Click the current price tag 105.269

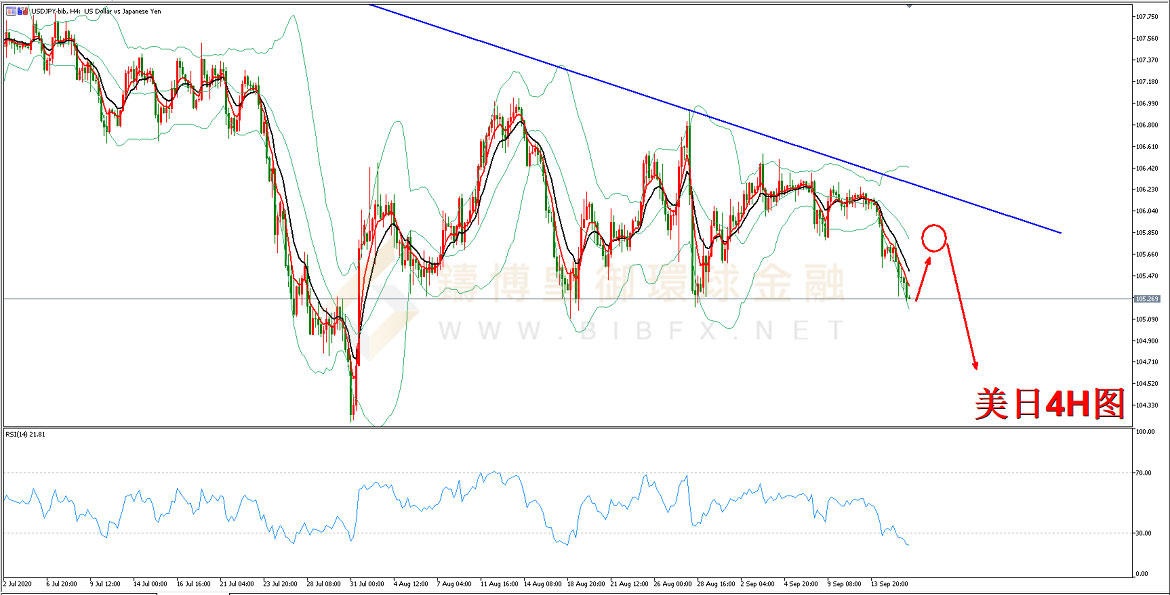tap(1146, 298)
